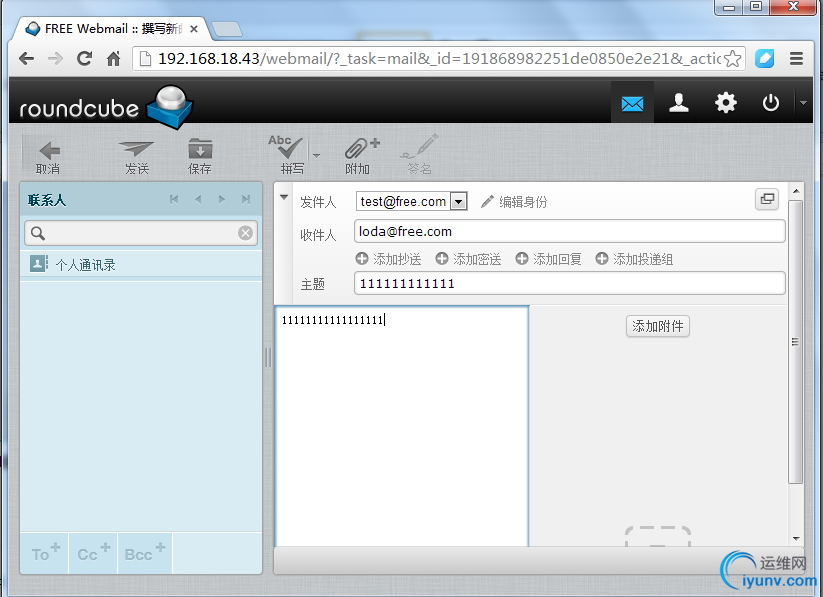Click scrollbar down arrow in compose pane
The image size is (823, 597).
point(796,539)
